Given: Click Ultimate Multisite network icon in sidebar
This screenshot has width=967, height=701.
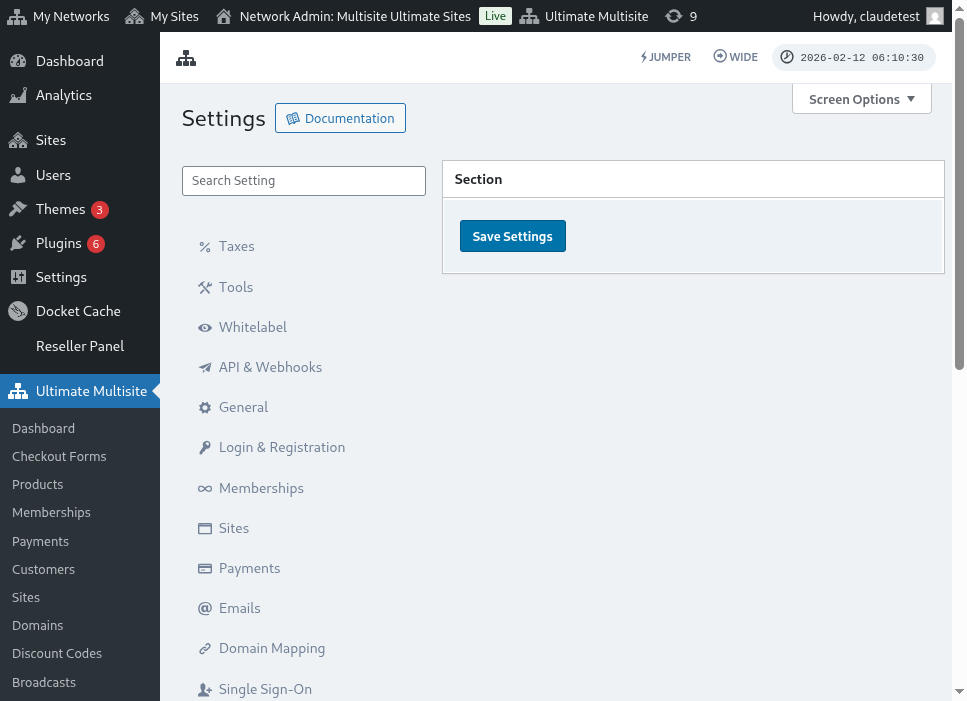Looking at the screenshot, I should coord(18,391).
